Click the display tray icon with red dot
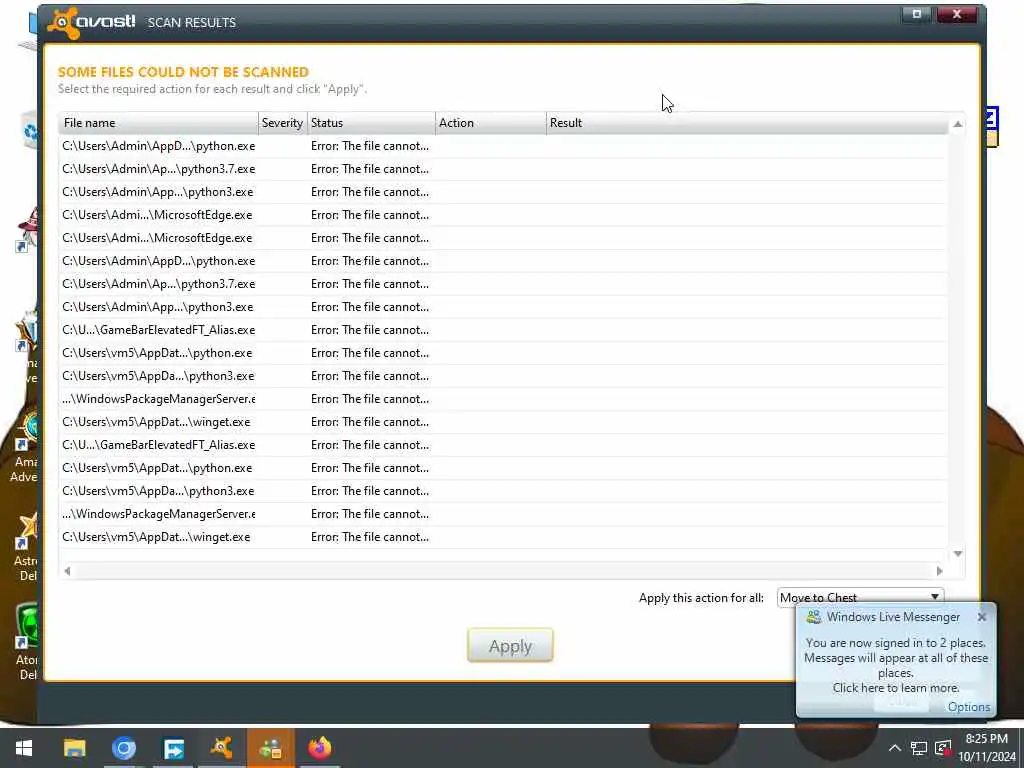This screenshot has height=768, width=1024. (943, 748)
